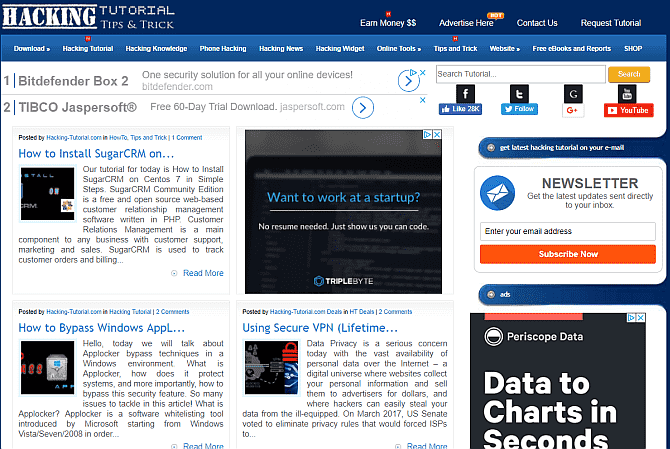Screen dimensions: 670x449
Task: Open Read More for SugarCRM article
Action: click(x=203, y=273)
